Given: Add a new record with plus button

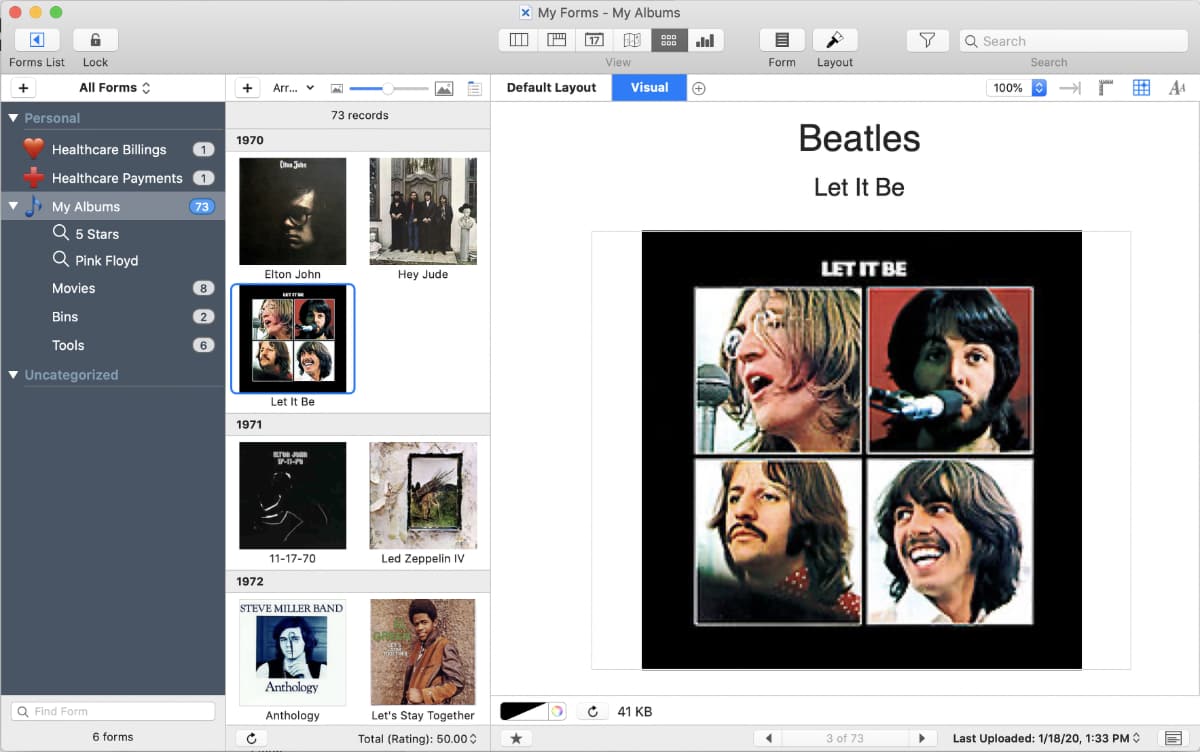Looking at the screenshot, I should 247,88.
